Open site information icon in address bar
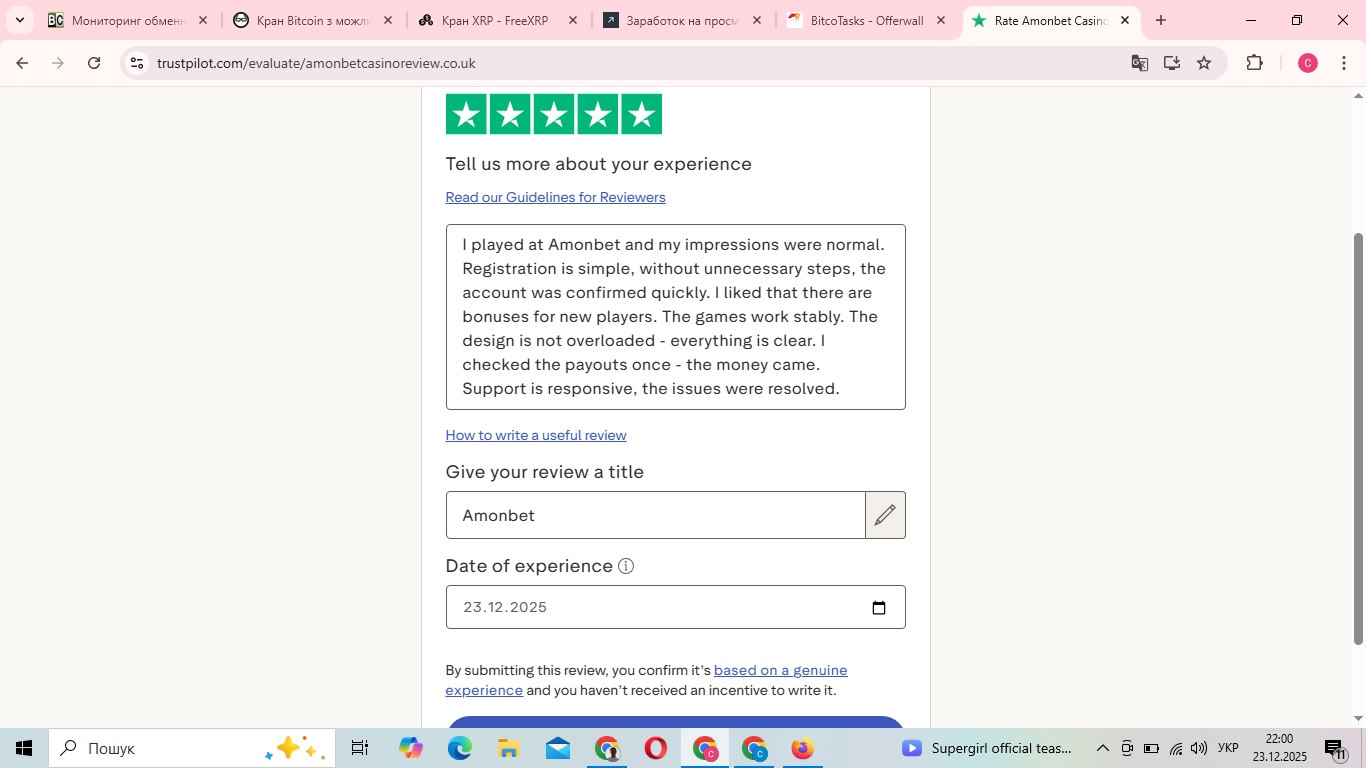1366x768 pixels. point(137,63)
